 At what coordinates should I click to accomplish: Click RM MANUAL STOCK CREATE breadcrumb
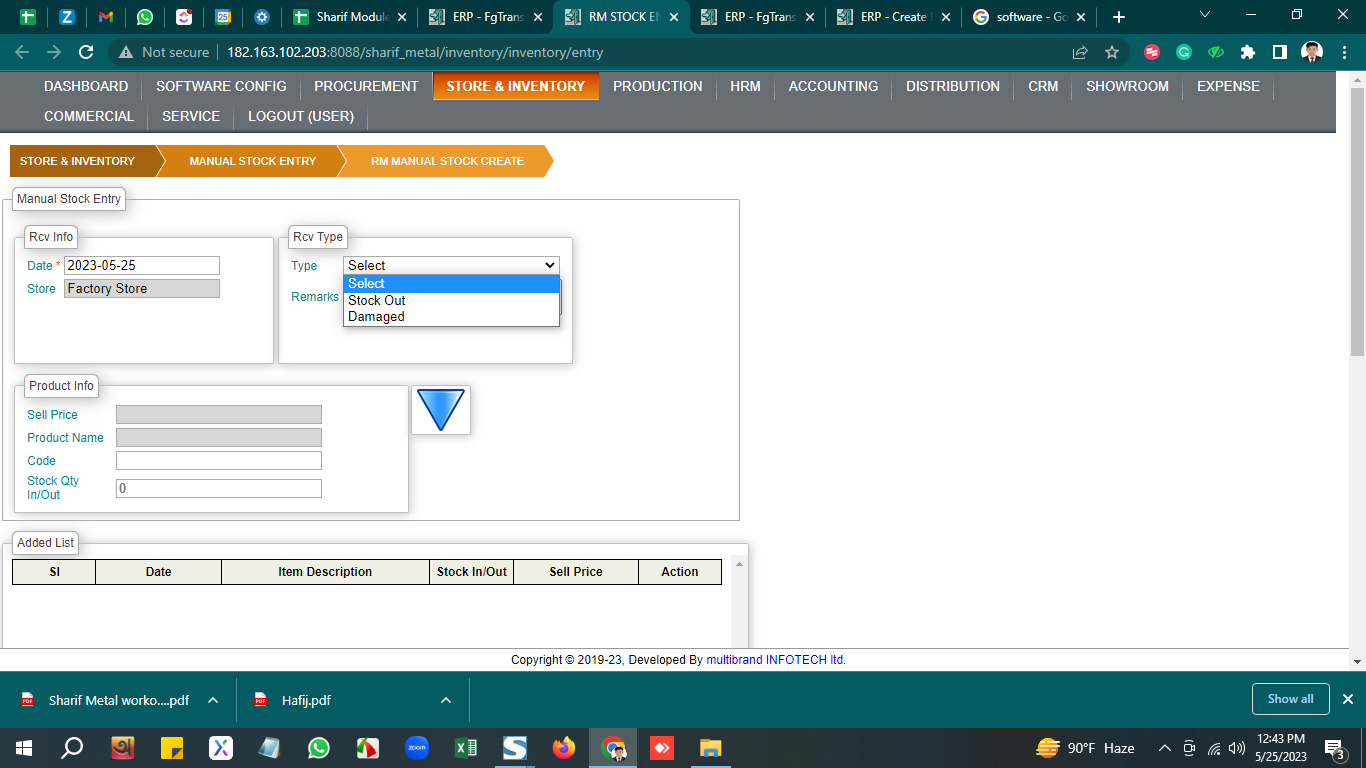(447, 161)
